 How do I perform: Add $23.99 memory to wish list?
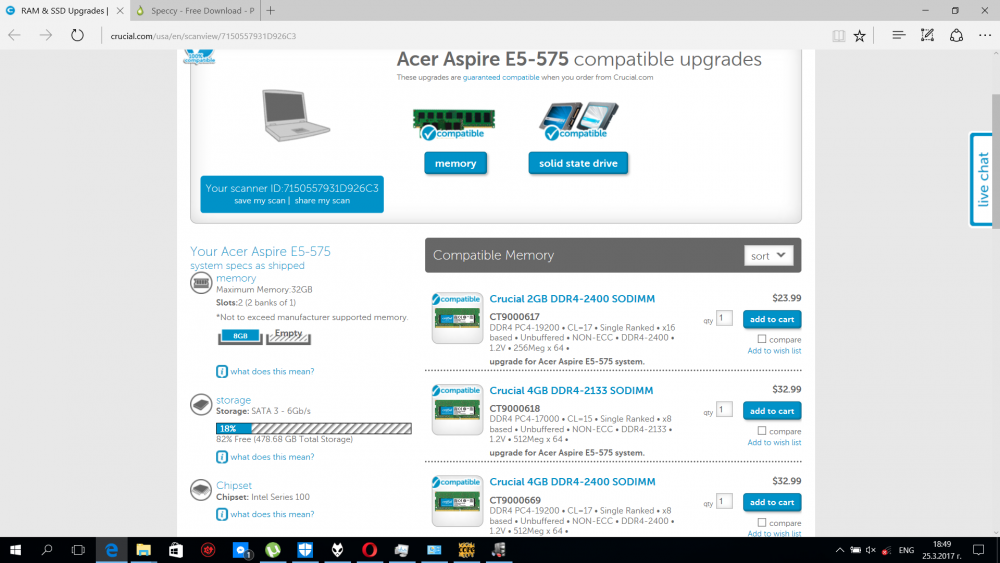coord(774,351)
